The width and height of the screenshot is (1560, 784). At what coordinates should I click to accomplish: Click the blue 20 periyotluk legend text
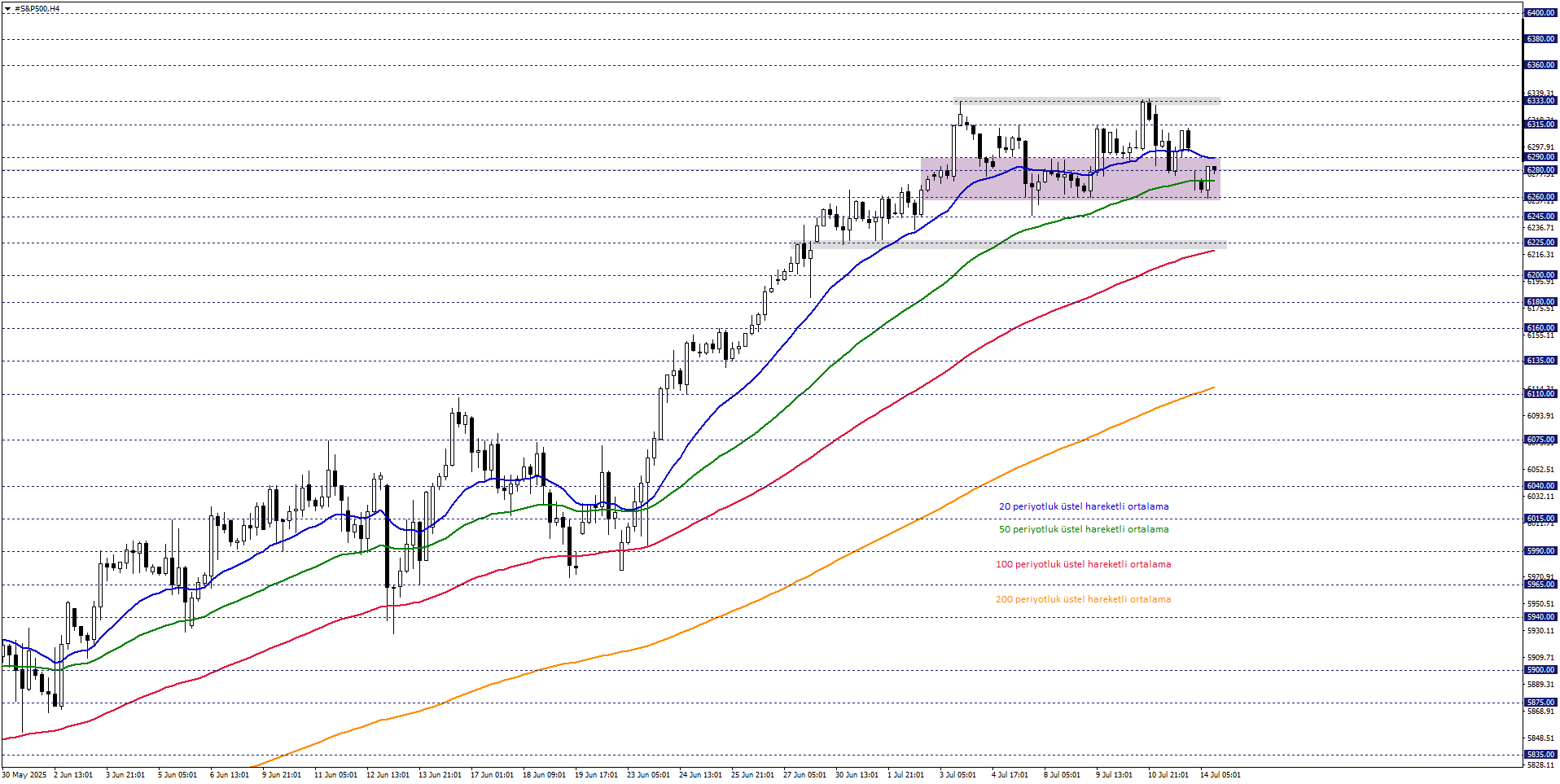click(1084, 506)
